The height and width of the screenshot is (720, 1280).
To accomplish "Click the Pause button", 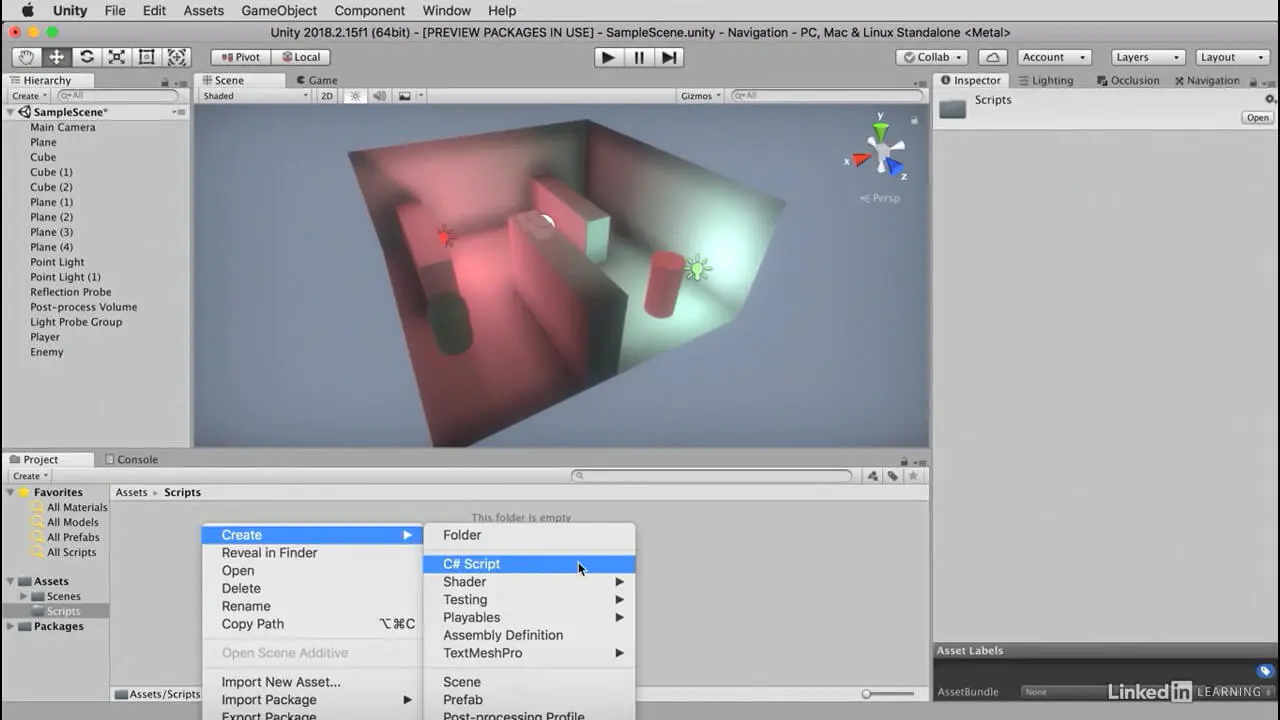I will [639, 57].
